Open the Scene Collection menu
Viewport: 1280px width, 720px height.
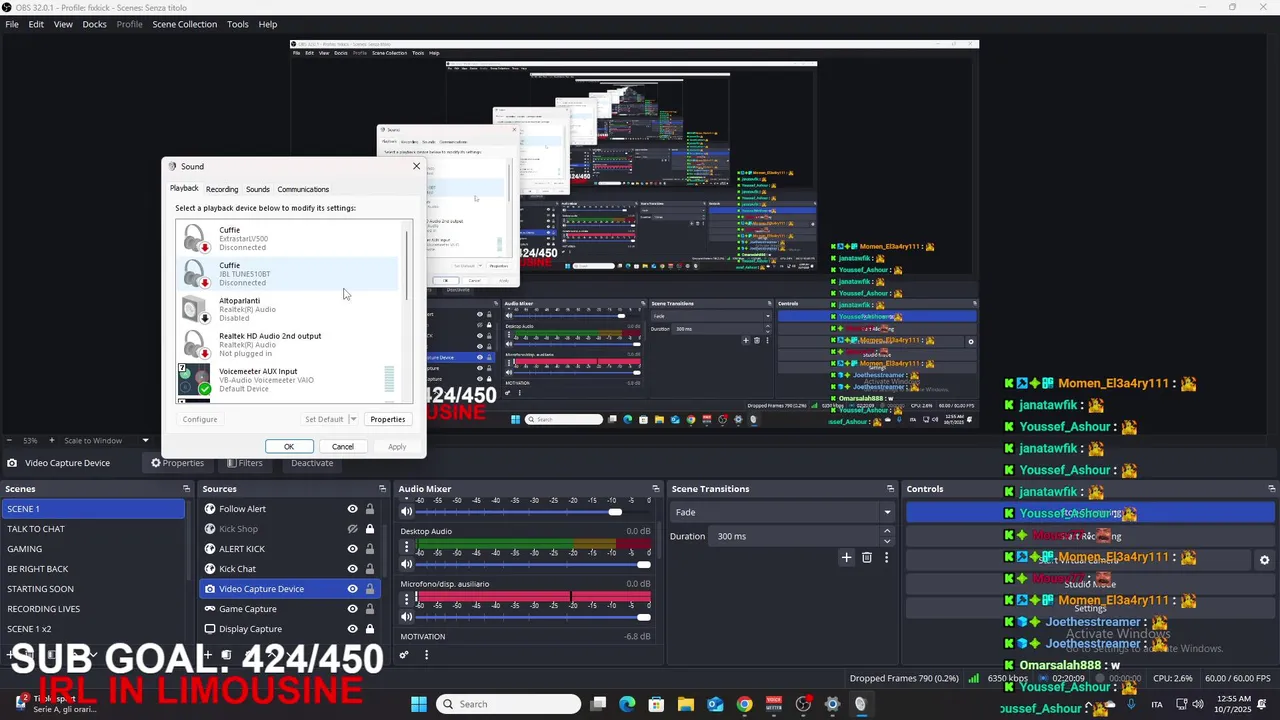pos(184,24)
